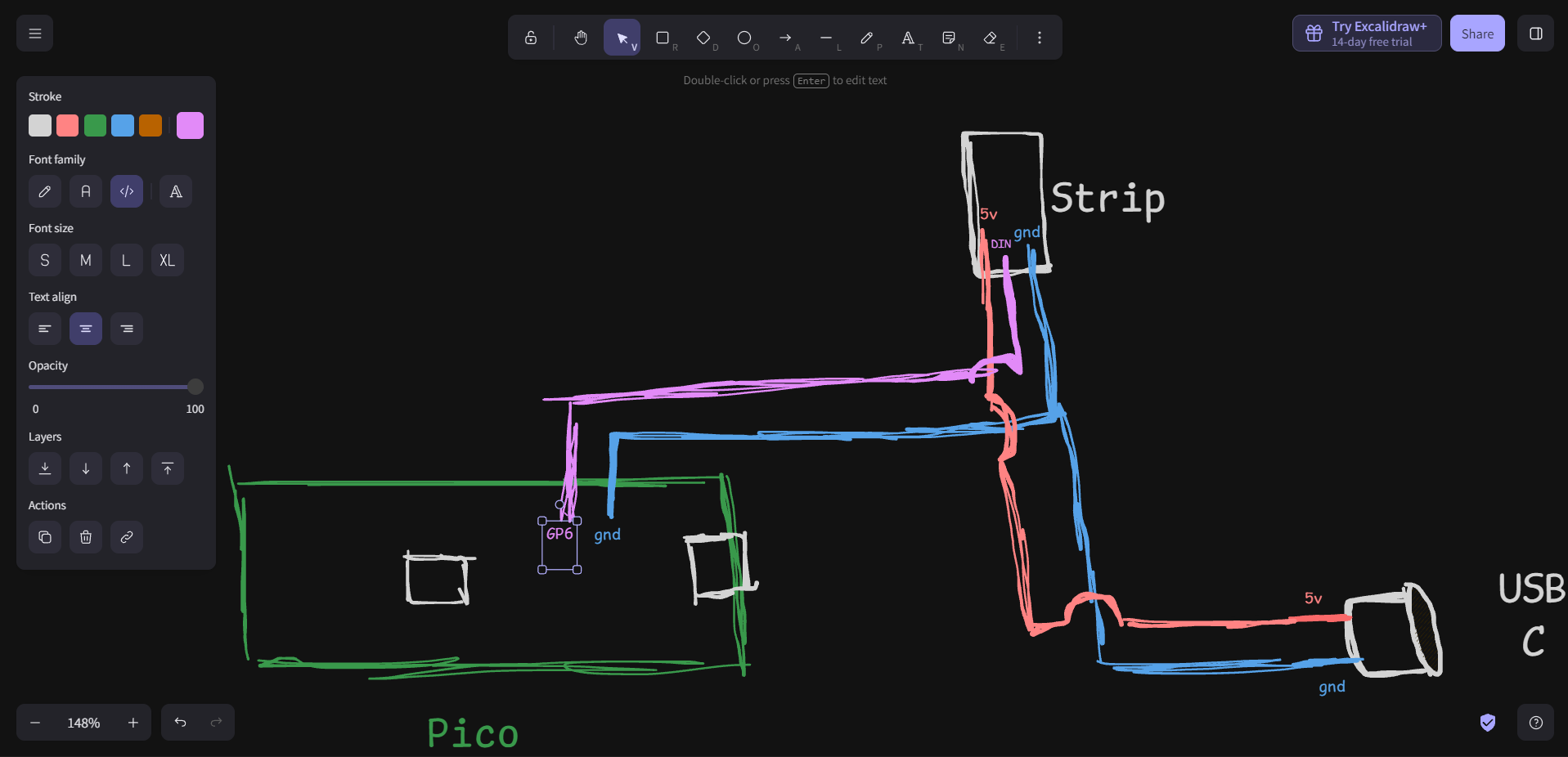
Task: Delete the selected element
Action: click(x=86, y=537)
